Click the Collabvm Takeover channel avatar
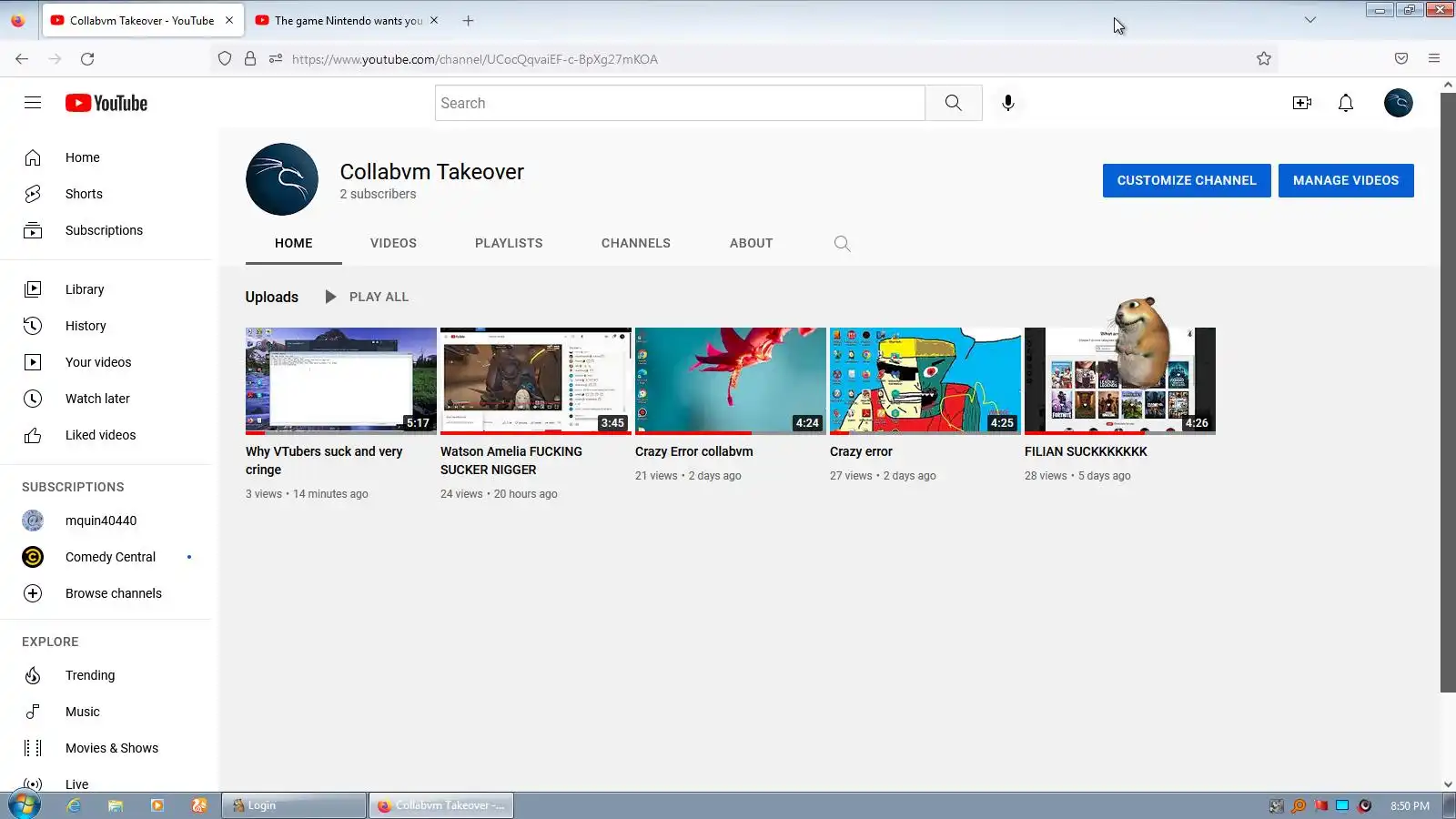Screen dimensions: 1456x819 [x=282, y=179]
